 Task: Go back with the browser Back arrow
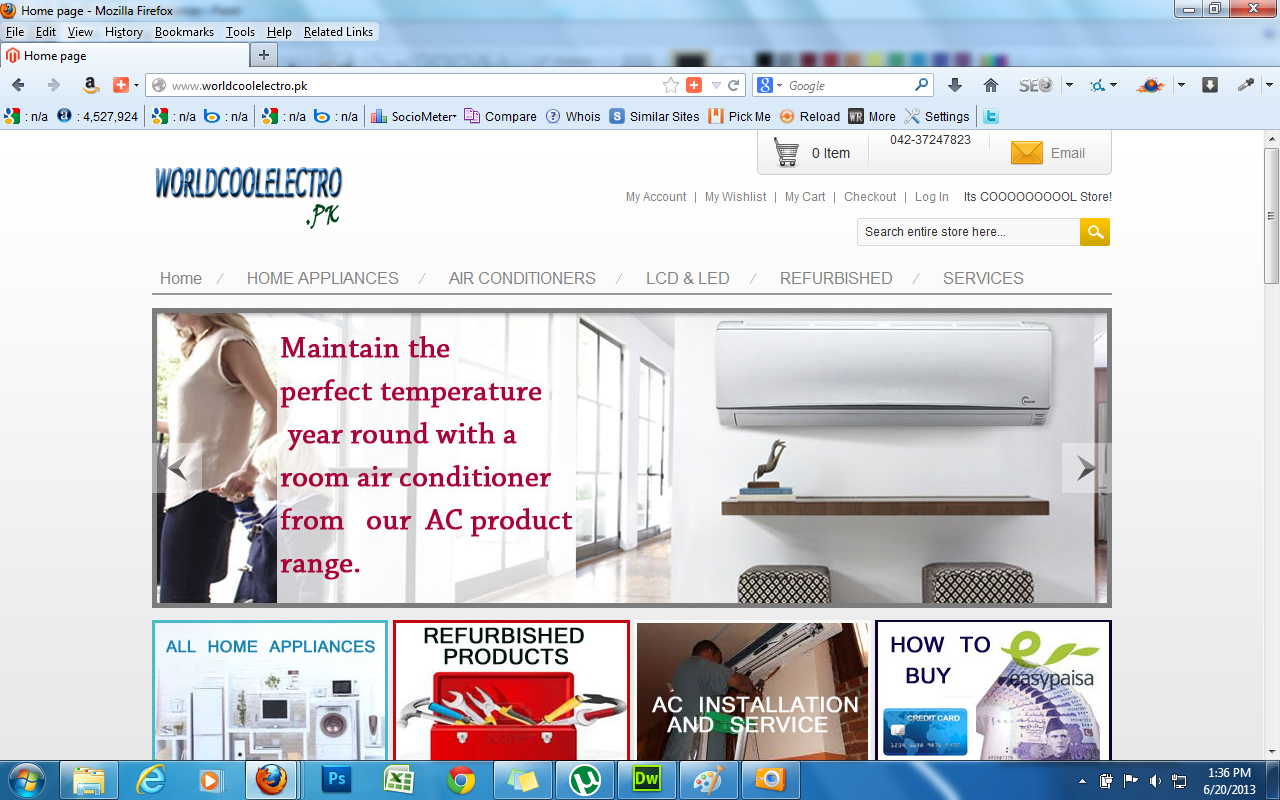18,85
